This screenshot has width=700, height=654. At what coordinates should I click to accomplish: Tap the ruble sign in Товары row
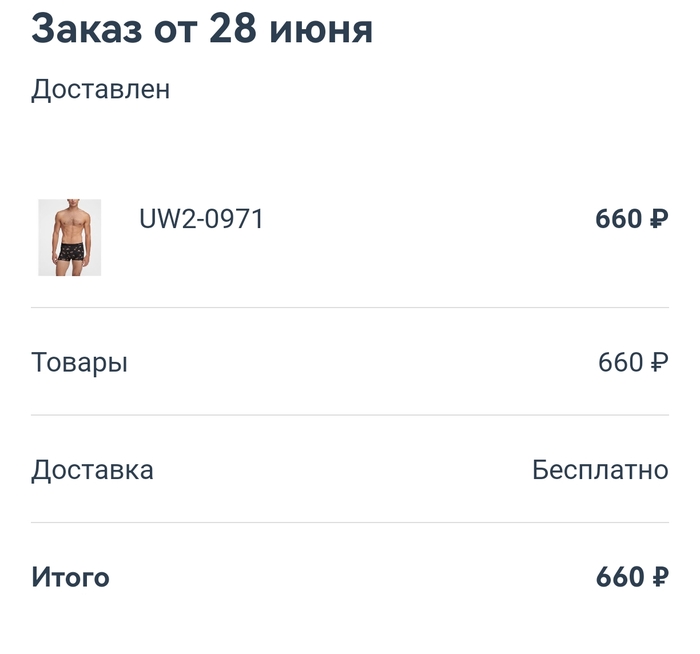click(660, 362)
